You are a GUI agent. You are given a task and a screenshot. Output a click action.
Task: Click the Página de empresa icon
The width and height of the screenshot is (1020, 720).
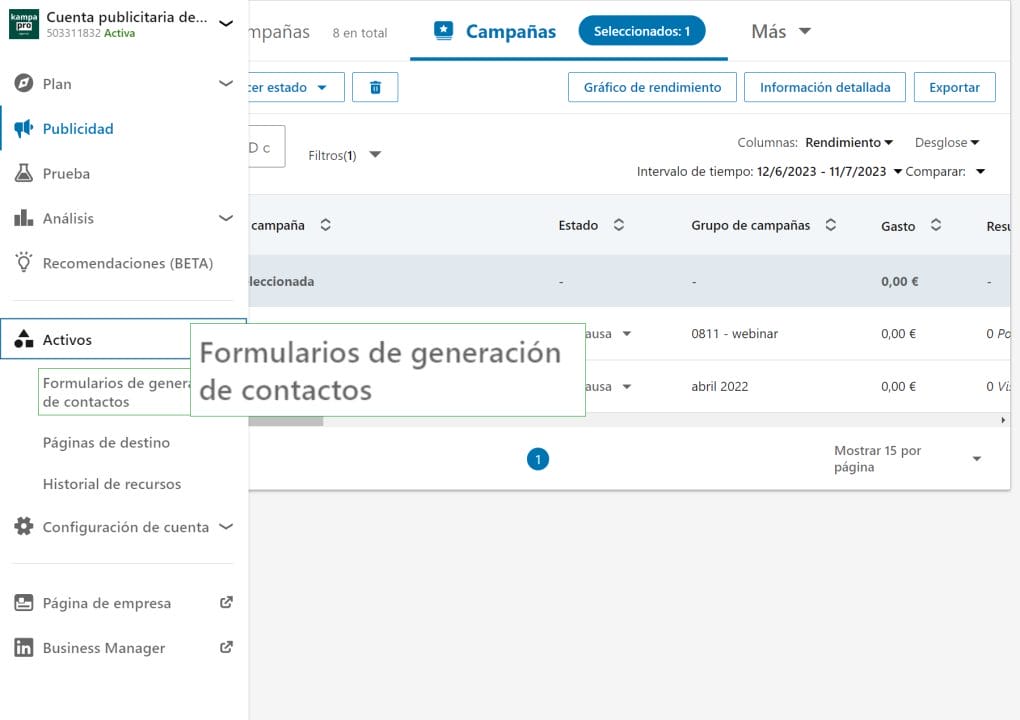(x=24, y=603)
